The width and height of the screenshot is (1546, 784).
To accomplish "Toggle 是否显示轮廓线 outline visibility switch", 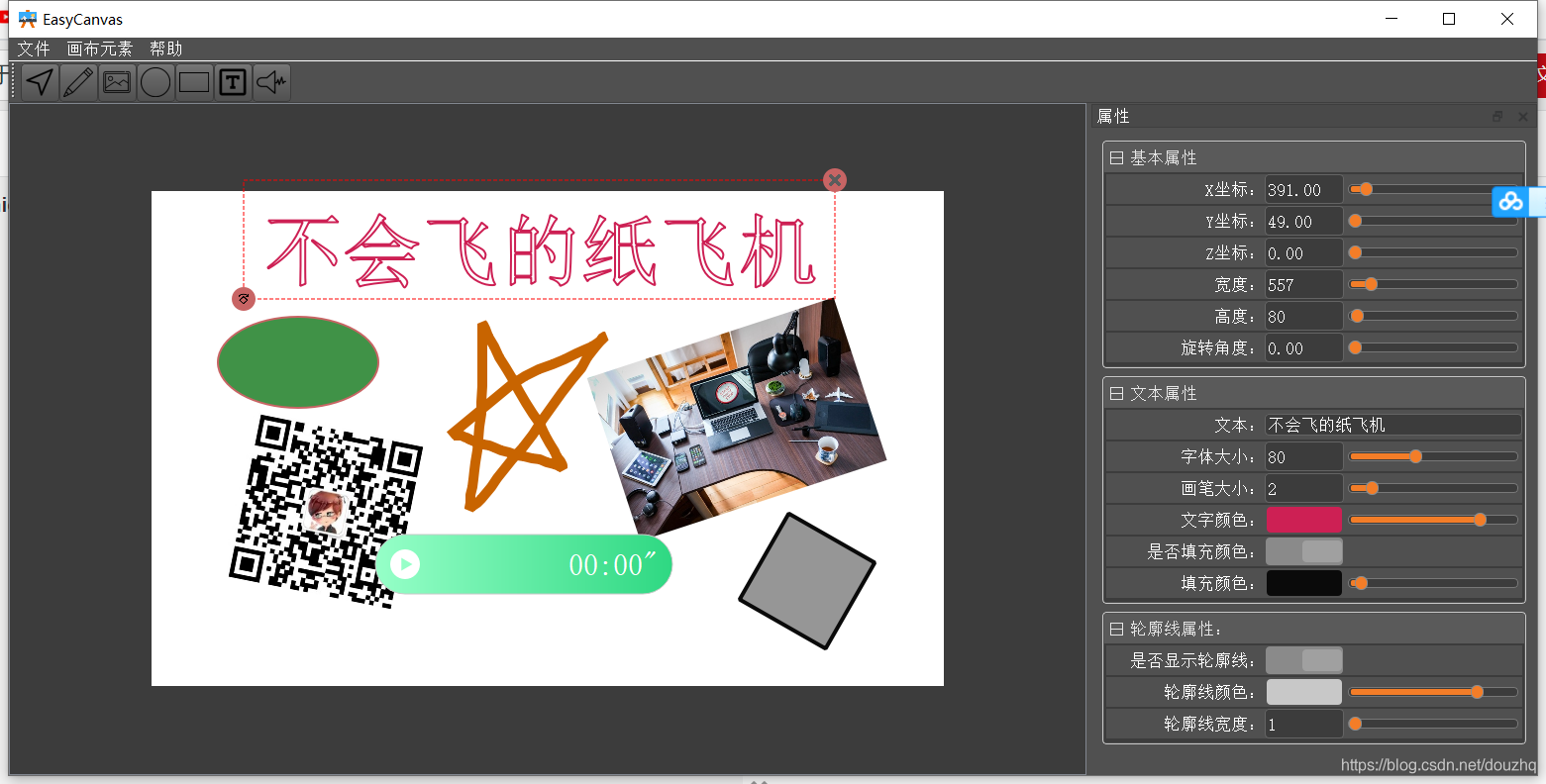I will click(1304, 659).
